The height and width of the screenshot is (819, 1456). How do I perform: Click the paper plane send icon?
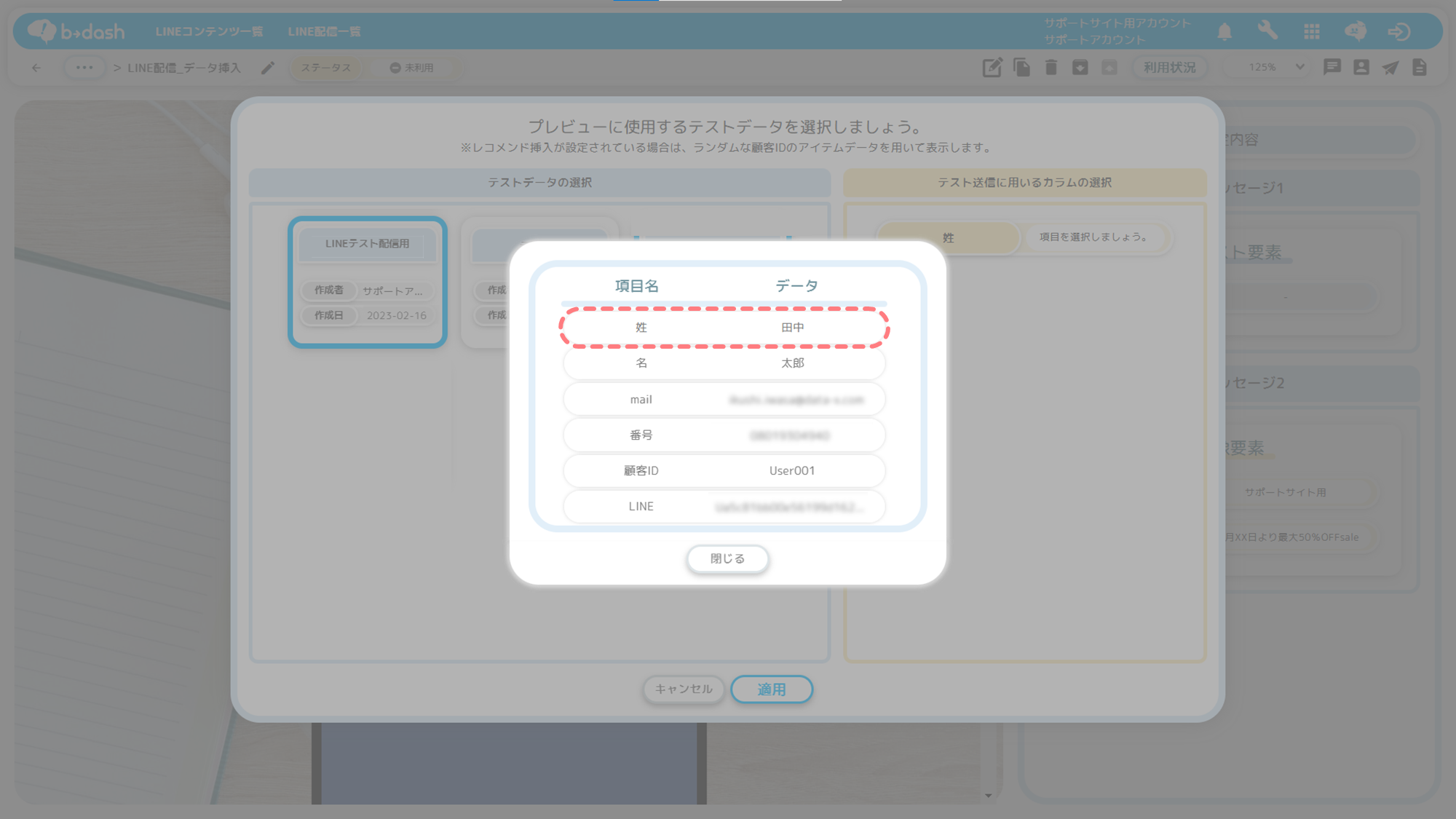click(1390, 68)
